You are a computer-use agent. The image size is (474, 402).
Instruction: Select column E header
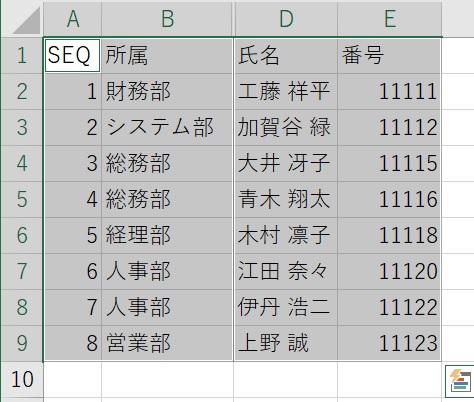point(390,19)
